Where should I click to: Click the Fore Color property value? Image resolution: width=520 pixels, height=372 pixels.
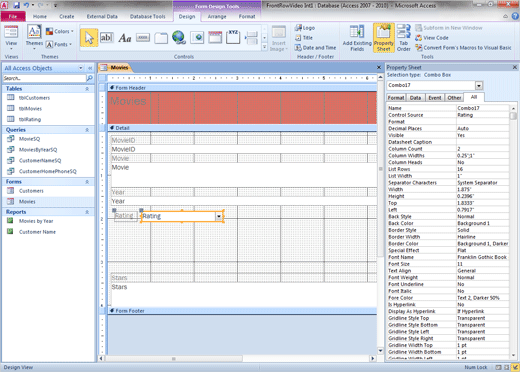coord(483,298)
